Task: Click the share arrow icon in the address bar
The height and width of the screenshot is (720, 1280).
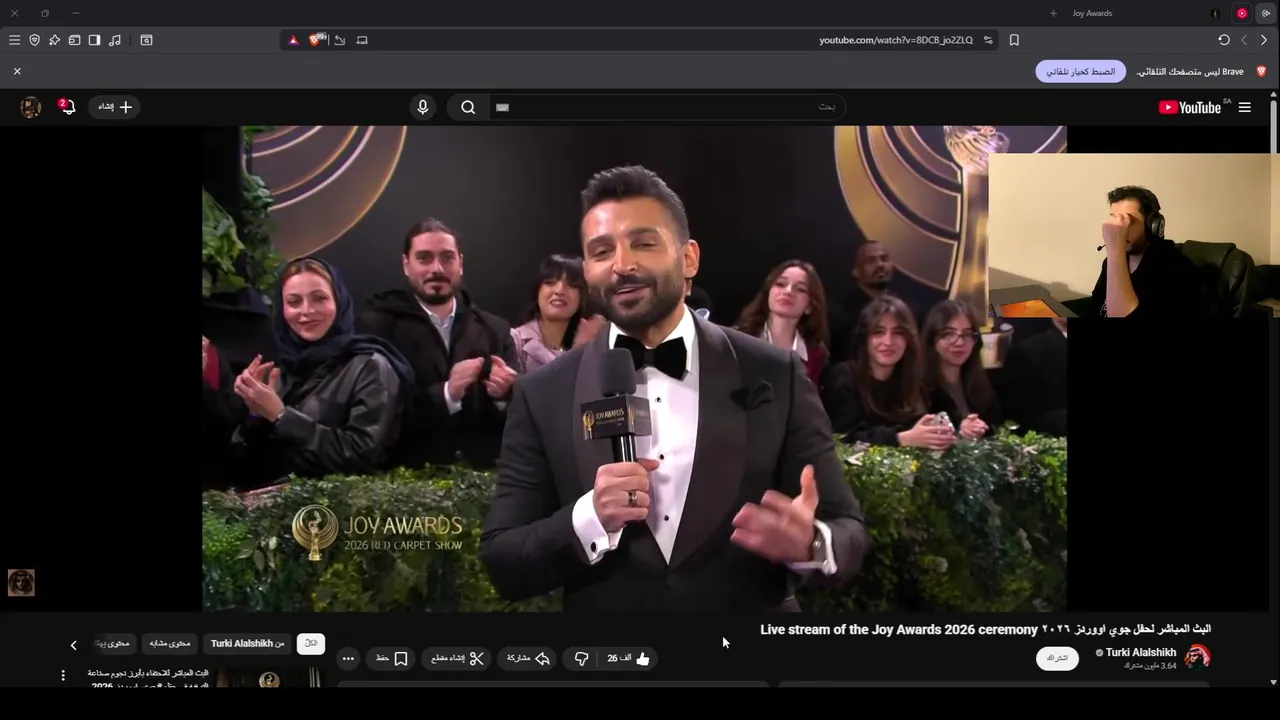Action: click(340, 40)
